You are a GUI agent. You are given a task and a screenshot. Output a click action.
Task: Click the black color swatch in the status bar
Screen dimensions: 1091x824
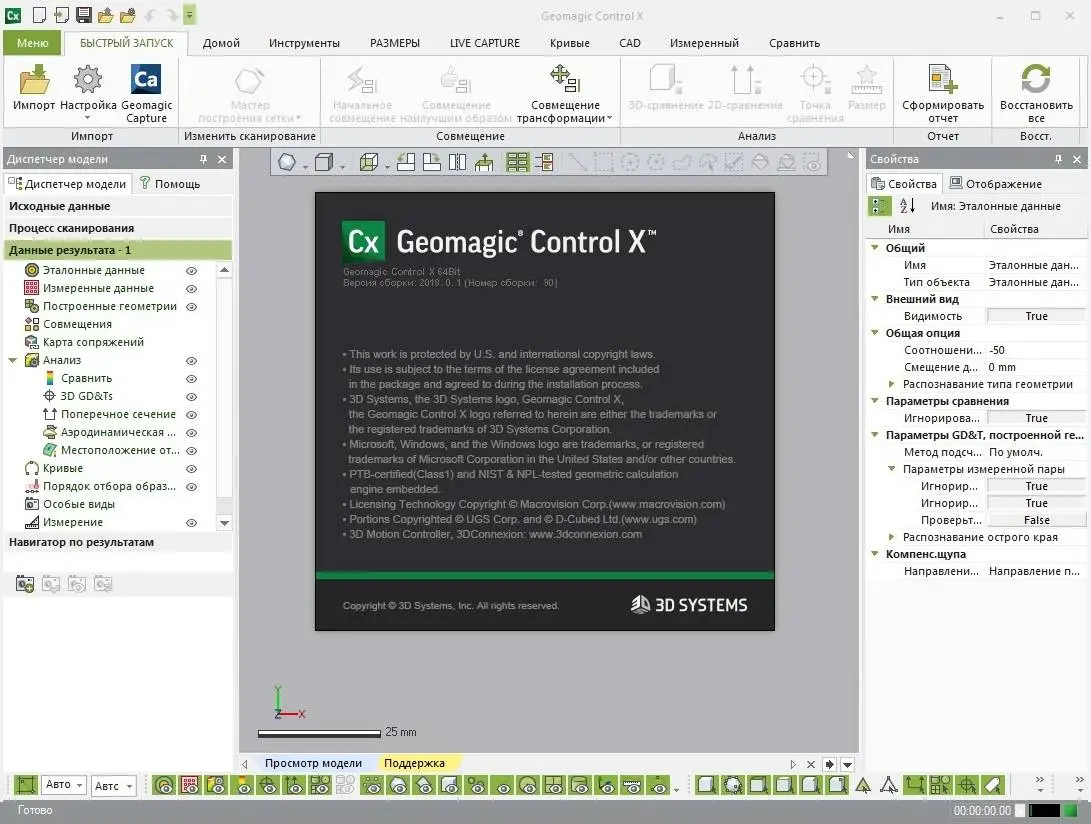tap(1044, 810)
